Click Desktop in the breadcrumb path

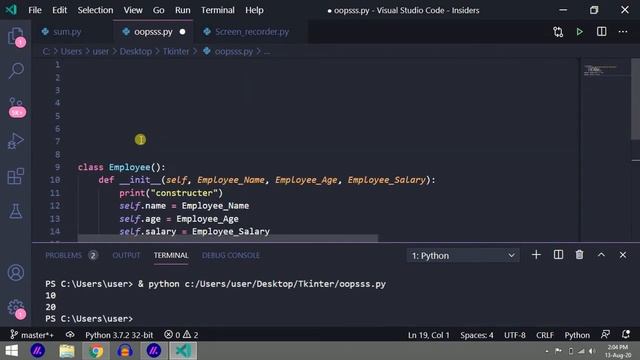[136, 51]
